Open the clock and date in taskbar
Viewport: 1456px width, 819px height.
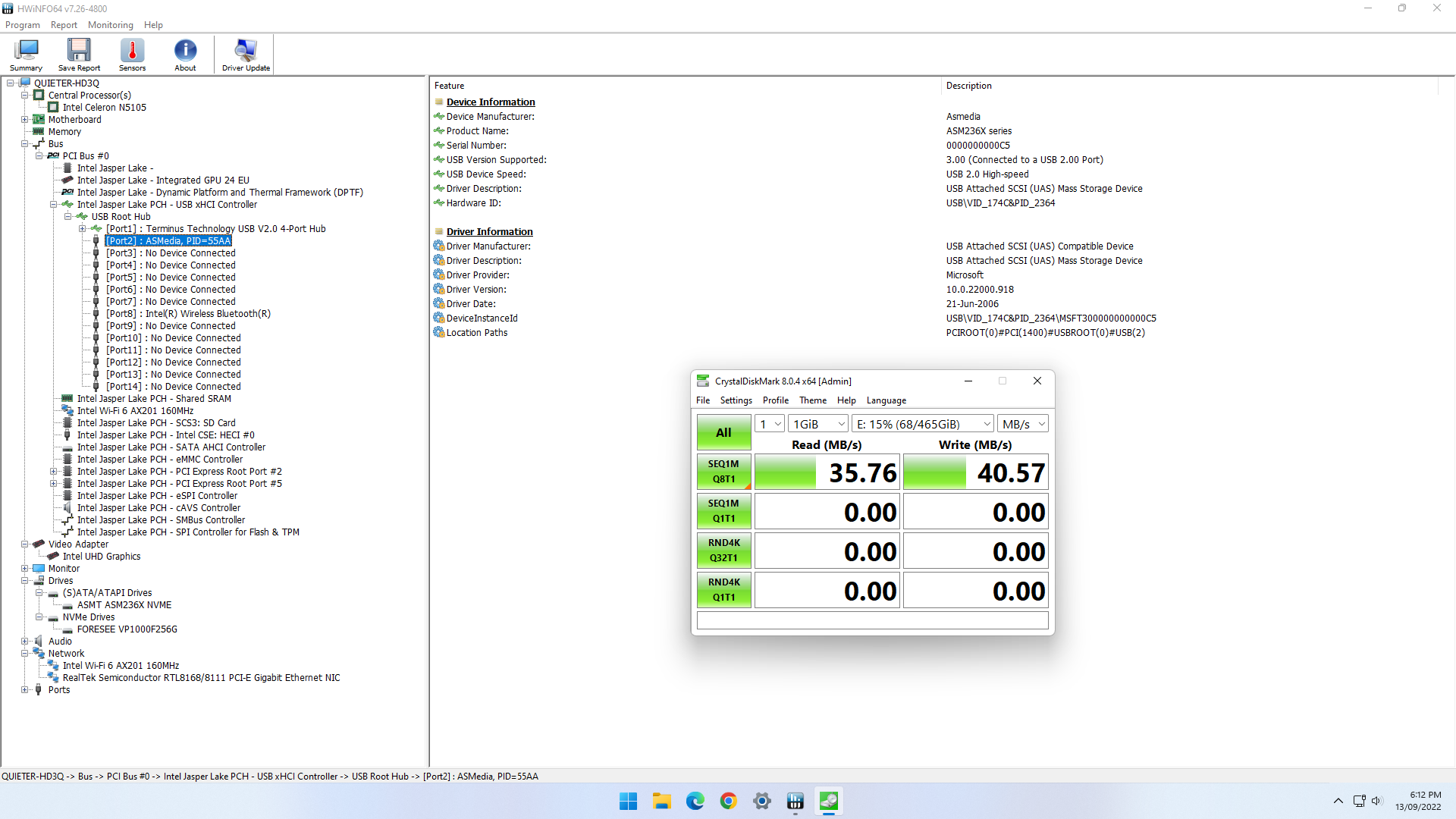point(1418,801)
